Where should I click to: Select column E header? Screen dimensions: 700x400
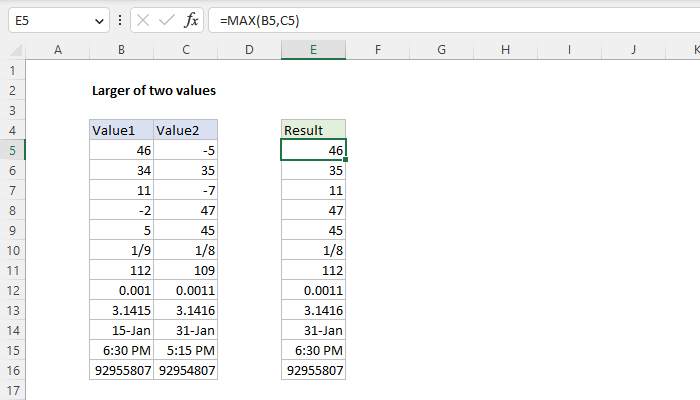click(313, 50)
